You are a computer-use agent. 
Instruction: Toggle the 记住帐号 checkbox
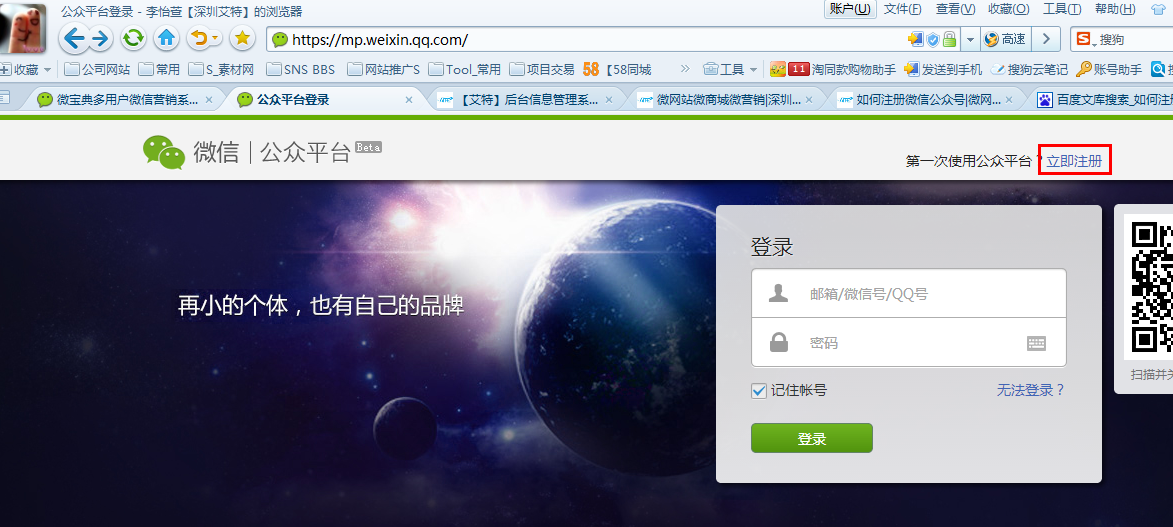click(x=759, y=390)
